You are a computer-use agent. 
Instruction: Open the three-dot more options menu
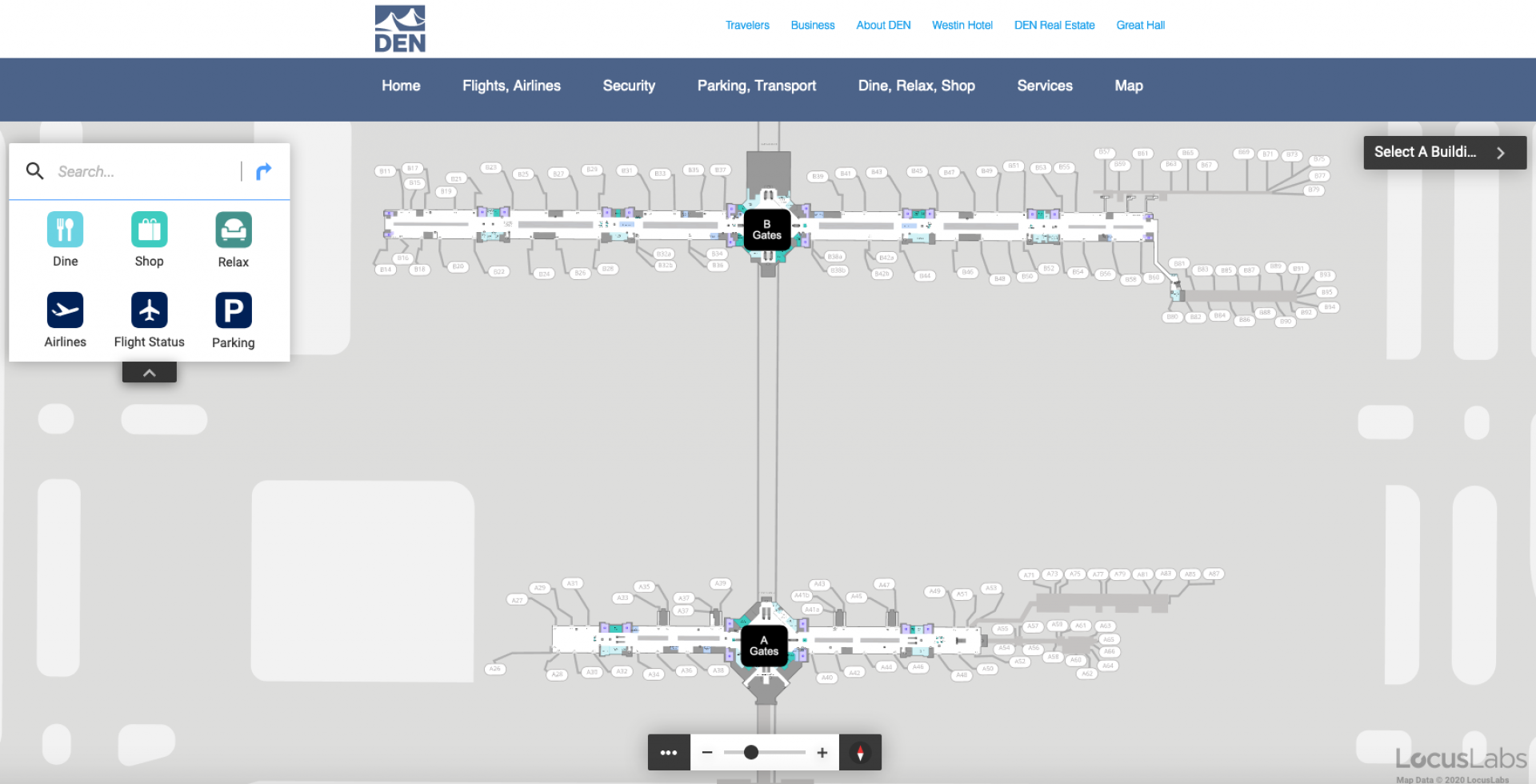pyautogui.click(x=669, y=753)
